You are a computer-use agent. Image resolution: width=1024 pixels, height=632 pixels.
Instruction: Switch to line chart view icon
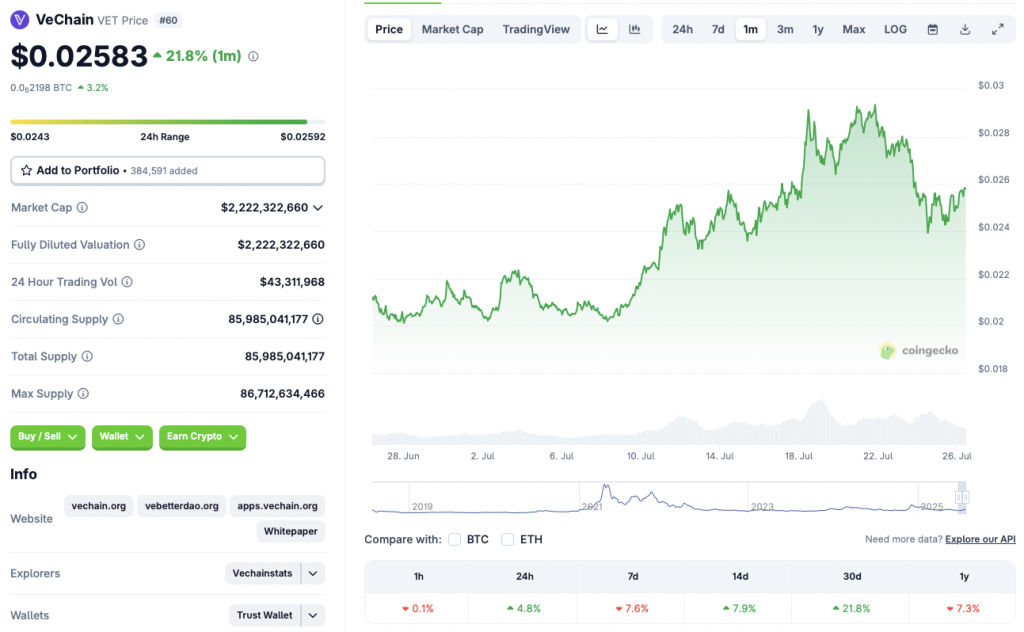coord(602,29)
